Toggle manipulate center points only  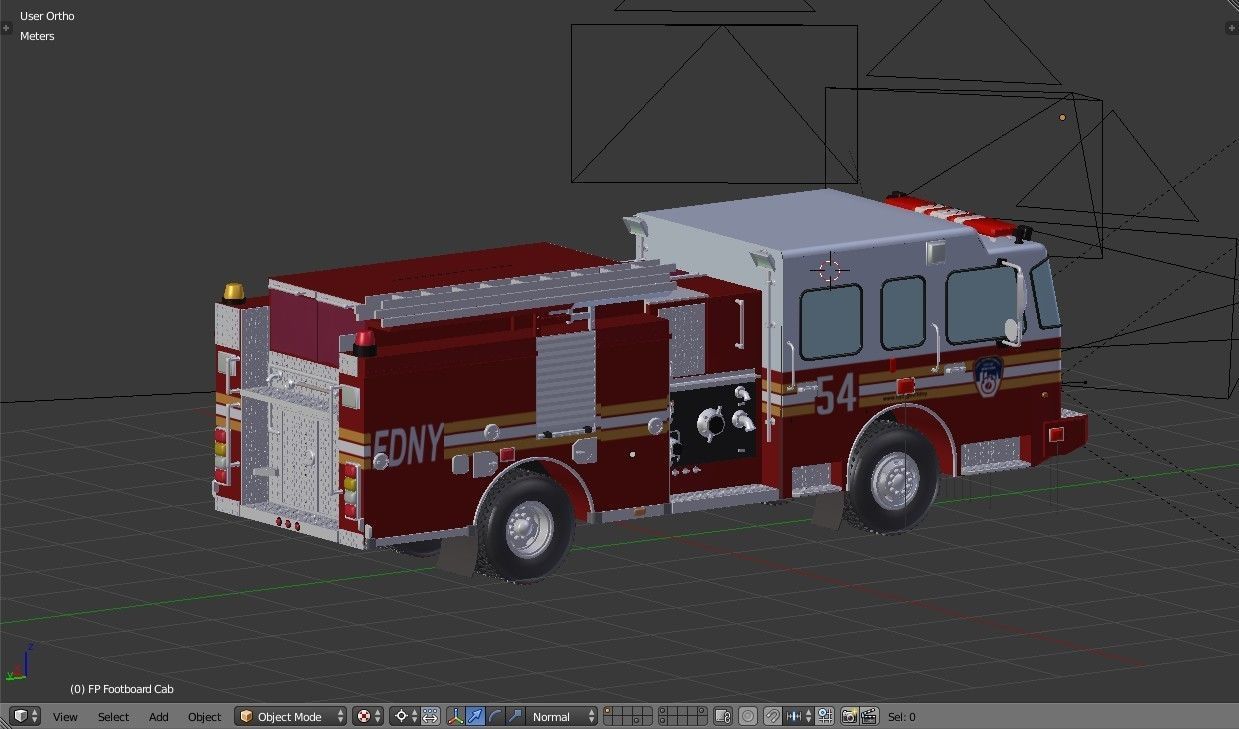430,716
